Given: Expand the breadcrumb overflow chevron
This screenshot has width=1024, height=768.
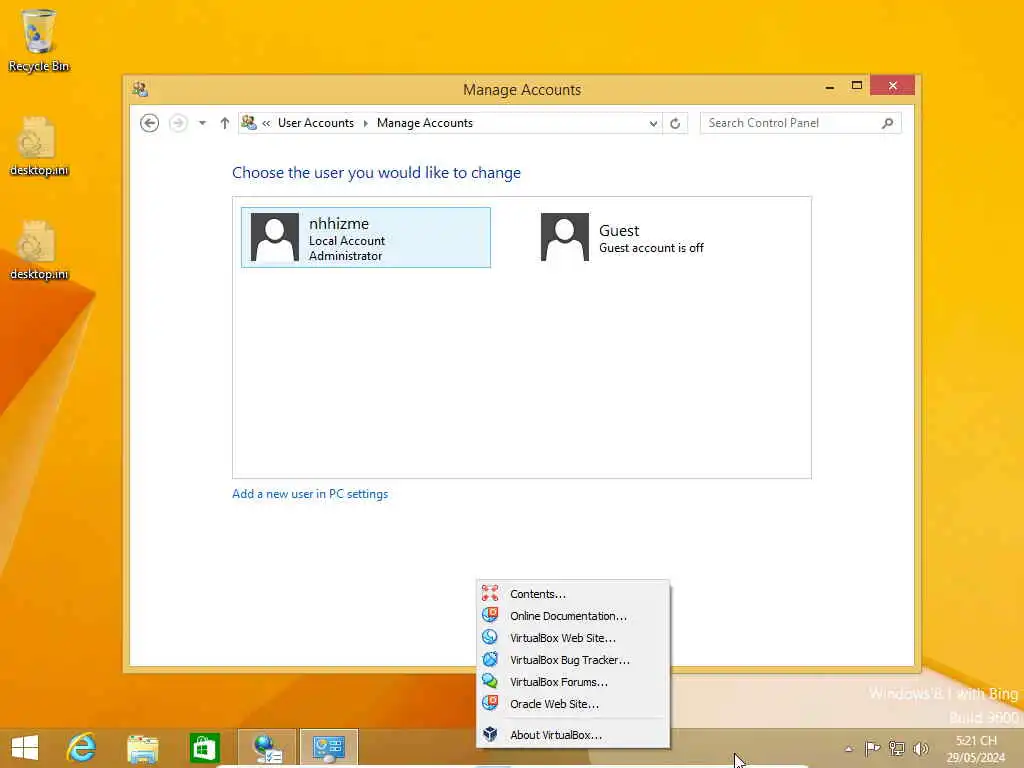Looking at the screenshot, I should coord(266,123).
